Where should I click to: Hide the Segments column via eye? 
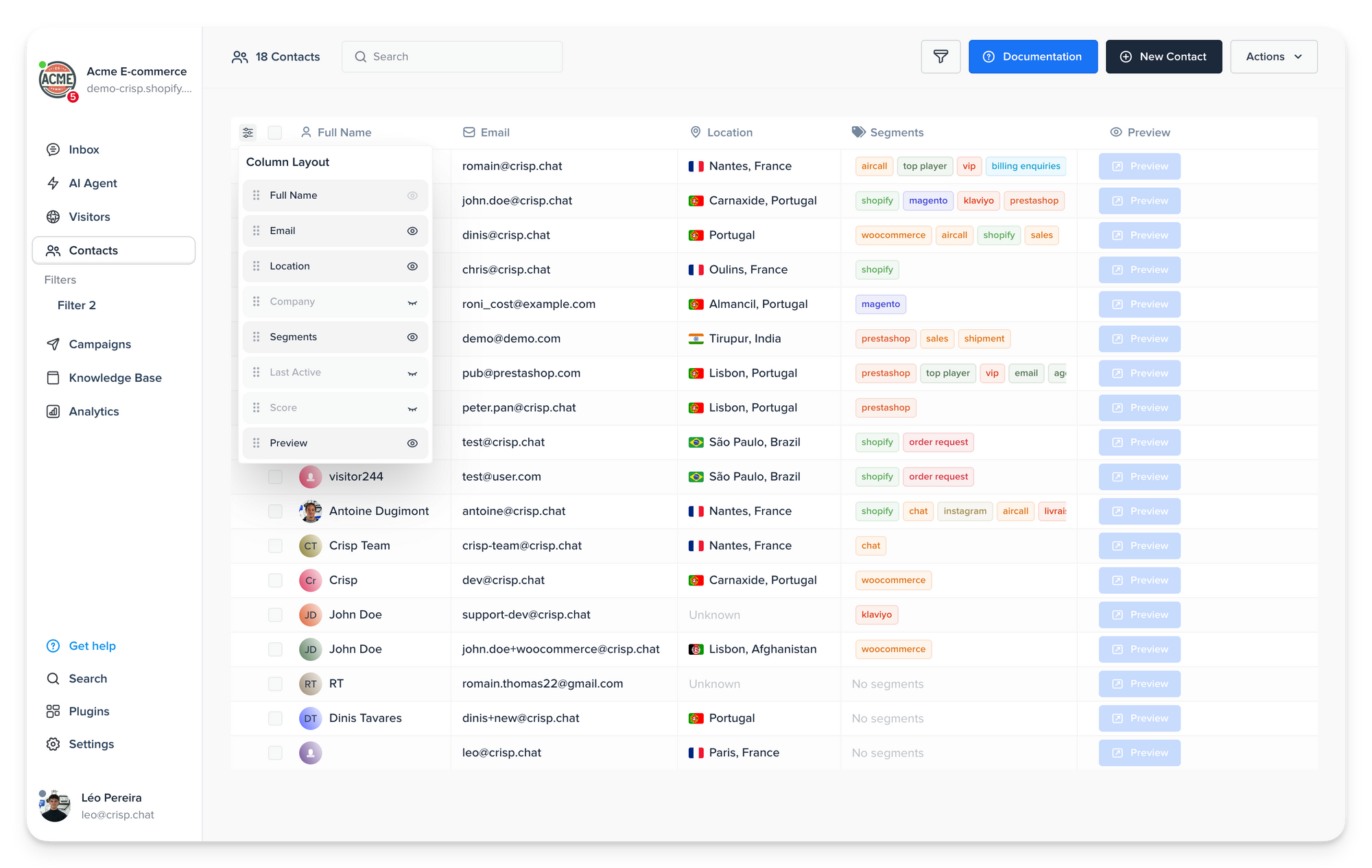[412, 337]
